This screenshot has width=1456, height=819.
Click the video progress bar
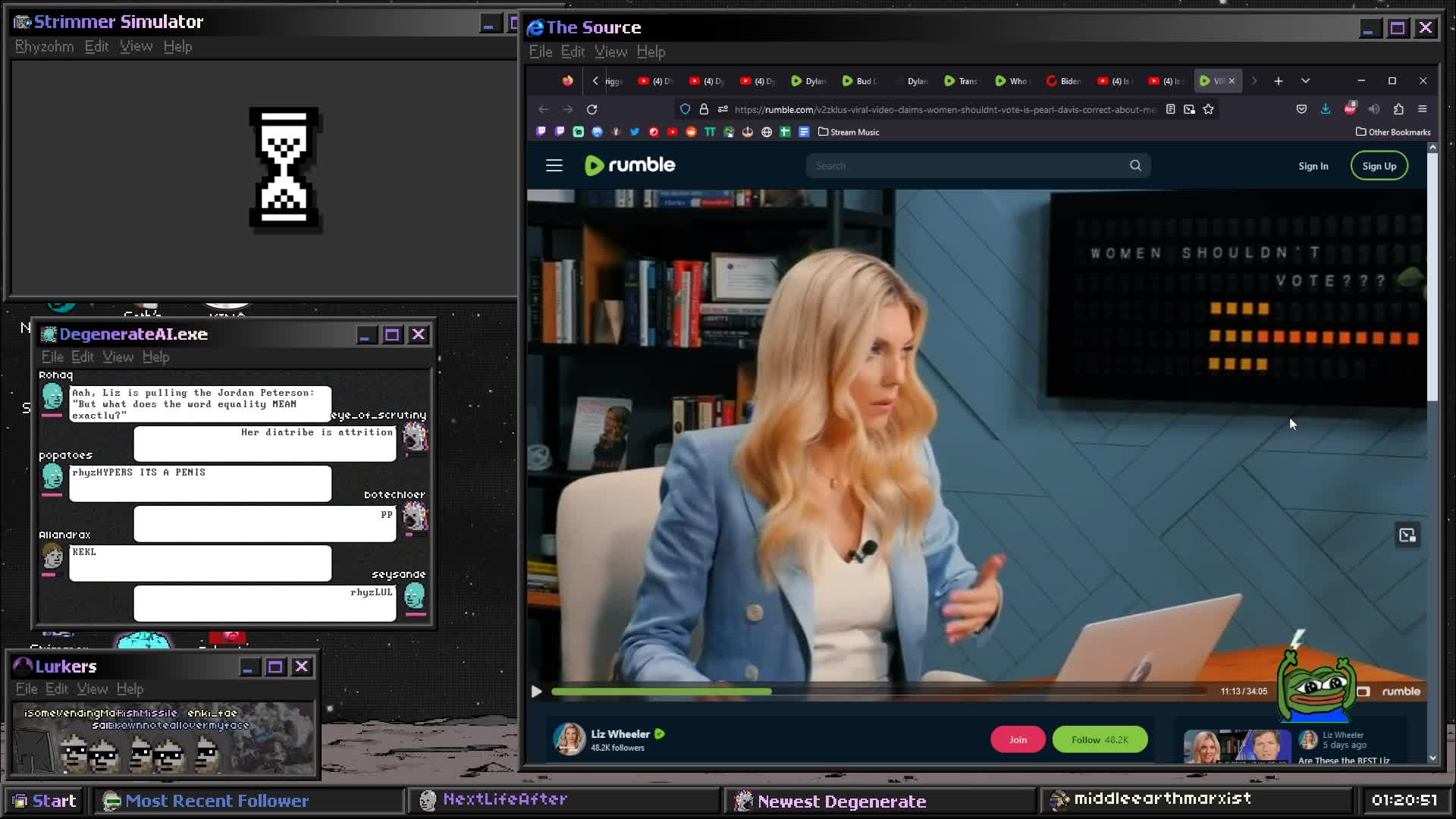click(x=880, y=692)
